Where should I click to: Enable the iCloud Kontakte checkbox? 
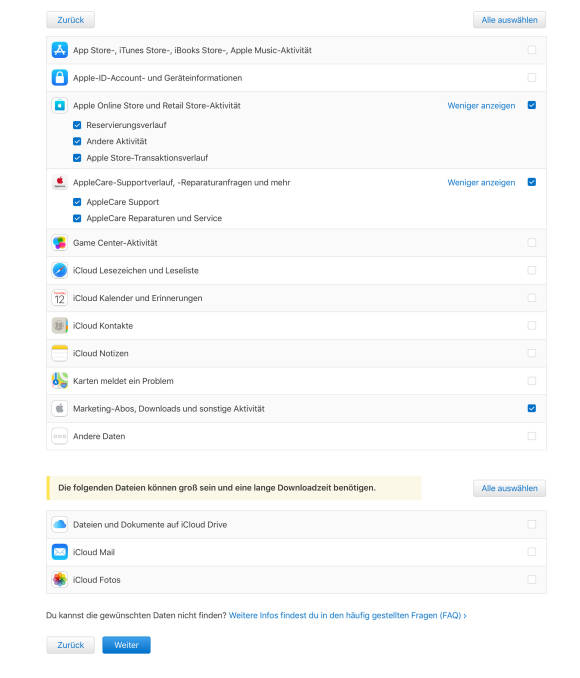point(532,326)
